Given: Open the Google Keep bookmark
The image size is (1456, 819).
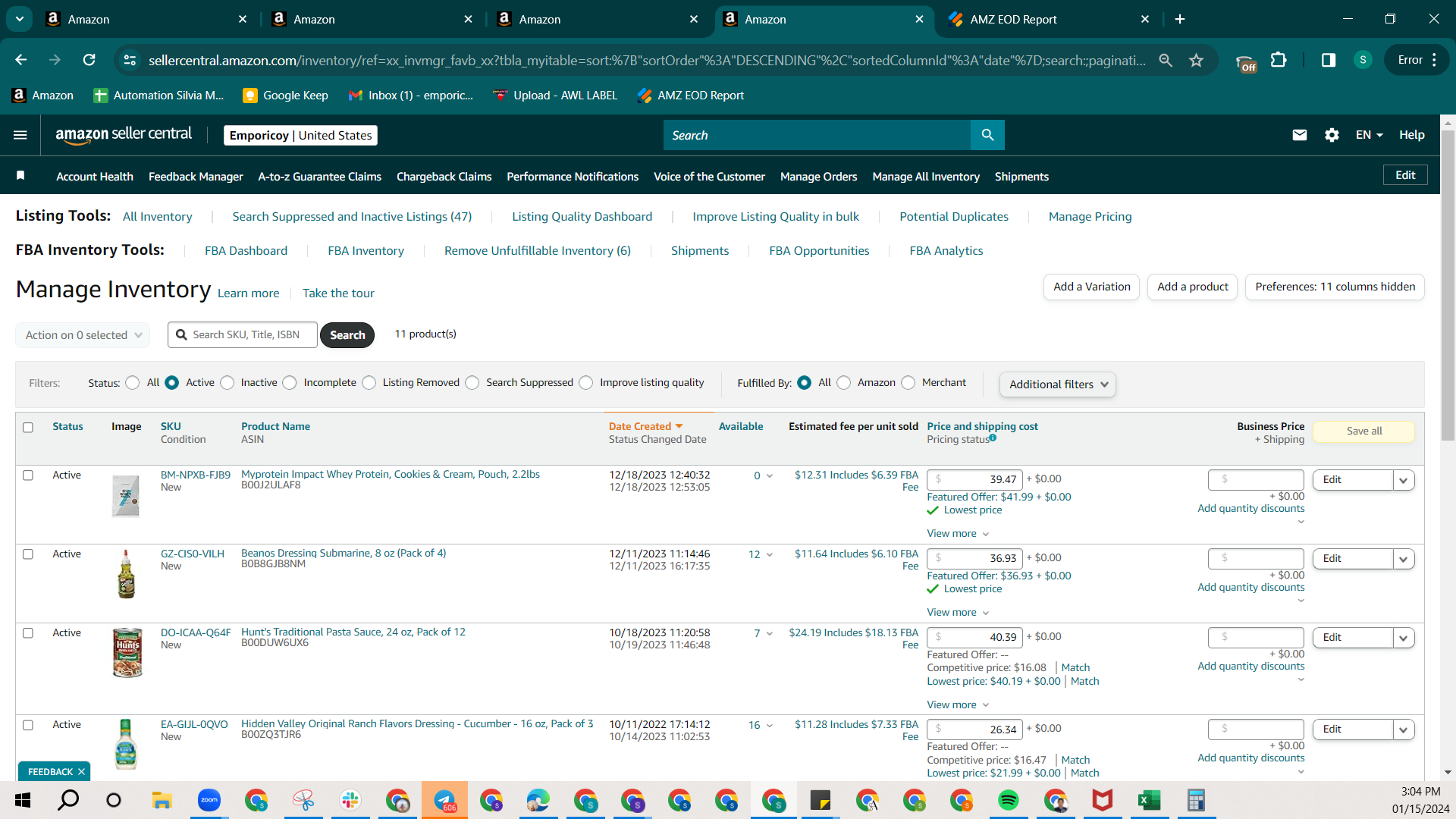Looking at the screenshot, I should (285, 96).
